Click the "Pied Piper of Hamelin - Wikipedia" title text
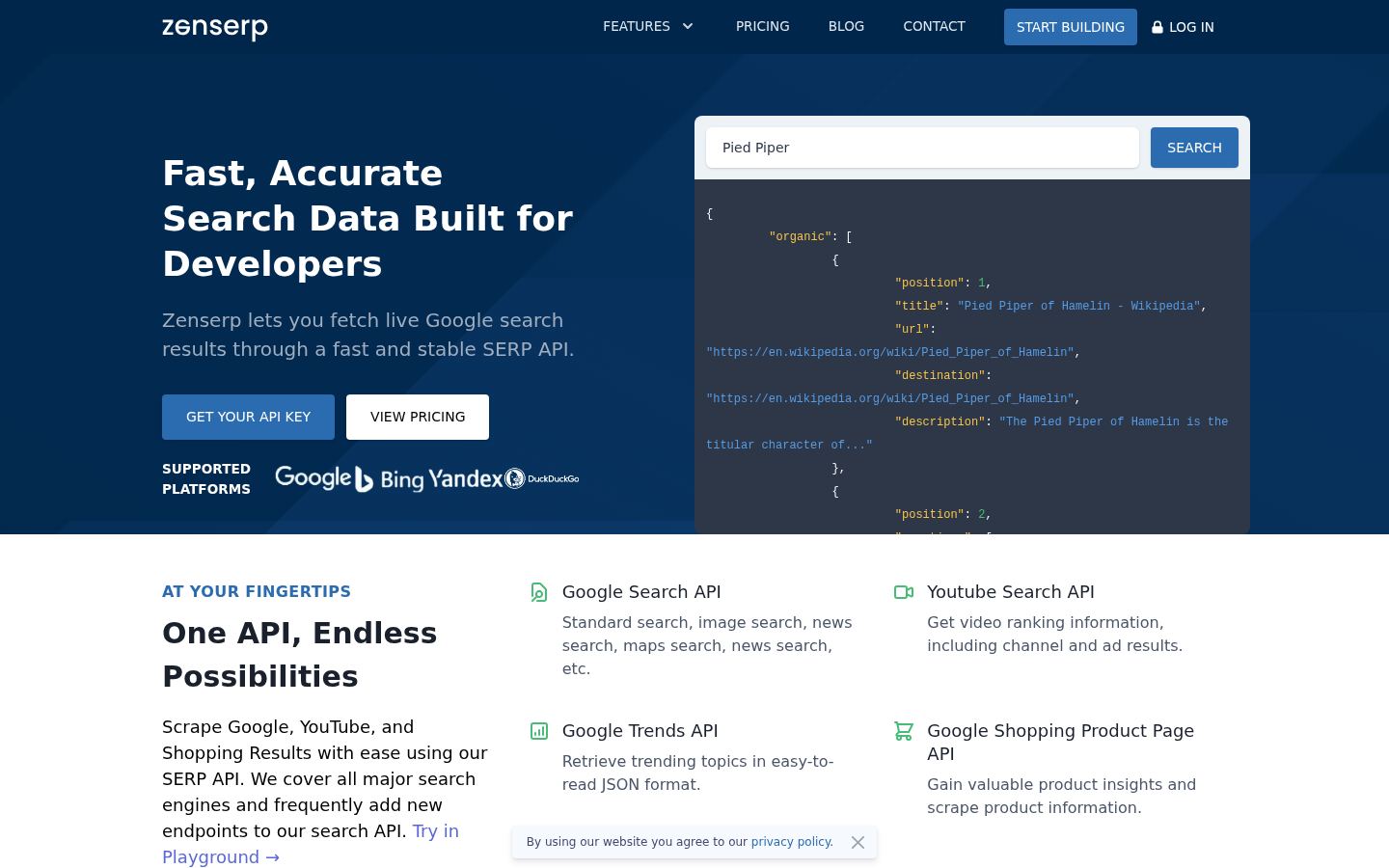Image resolution: width=1389 pixels, height=868 pixels. [x=1078, y=306]
